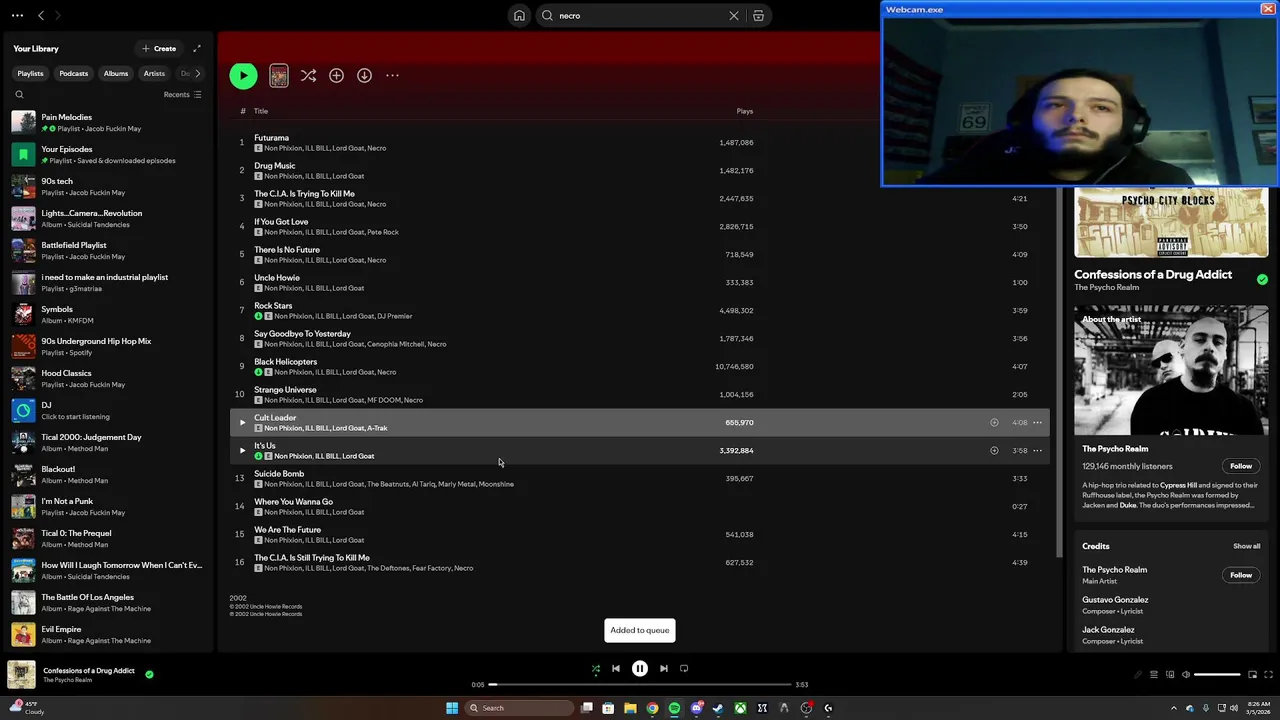The image size is (1280, 720).
Task: Follow The Psycho Realm in About section
Action: [1241, 466]
